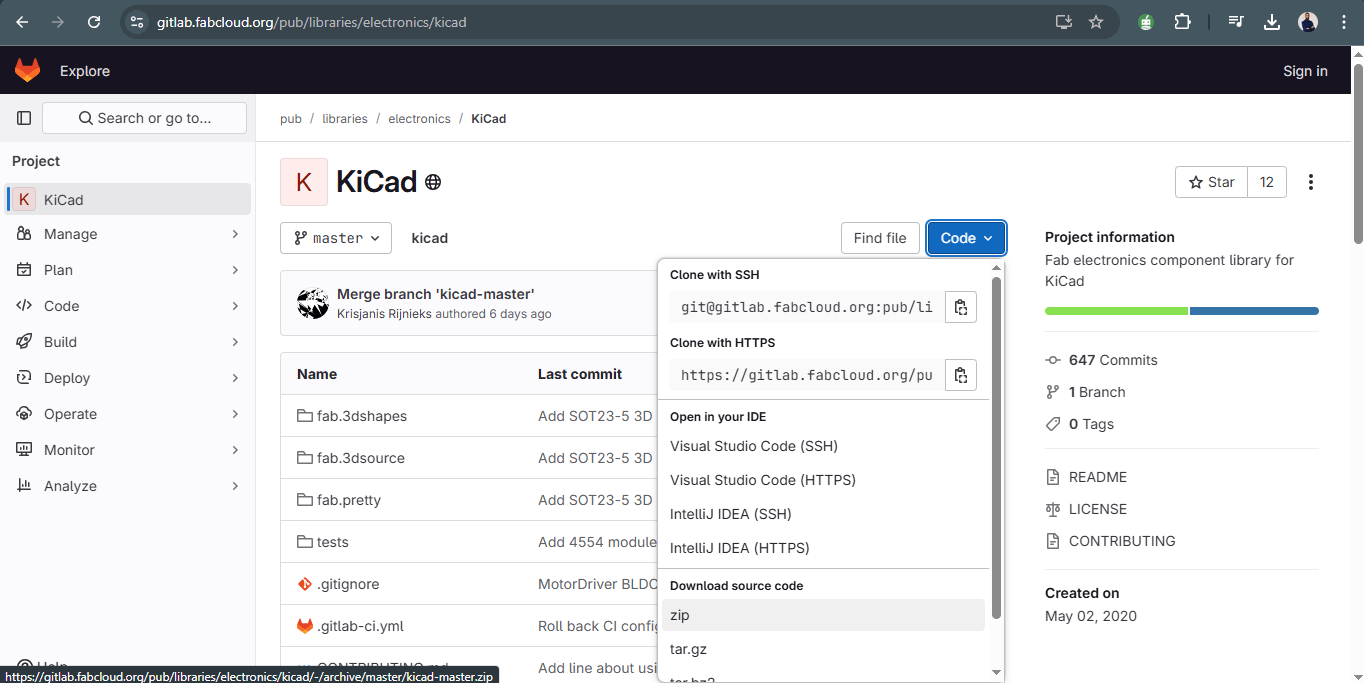Viewport: 1364px width, 683px height.
Task: Open the Chrome profile avatar
Action: click(x=1308, y=22)
